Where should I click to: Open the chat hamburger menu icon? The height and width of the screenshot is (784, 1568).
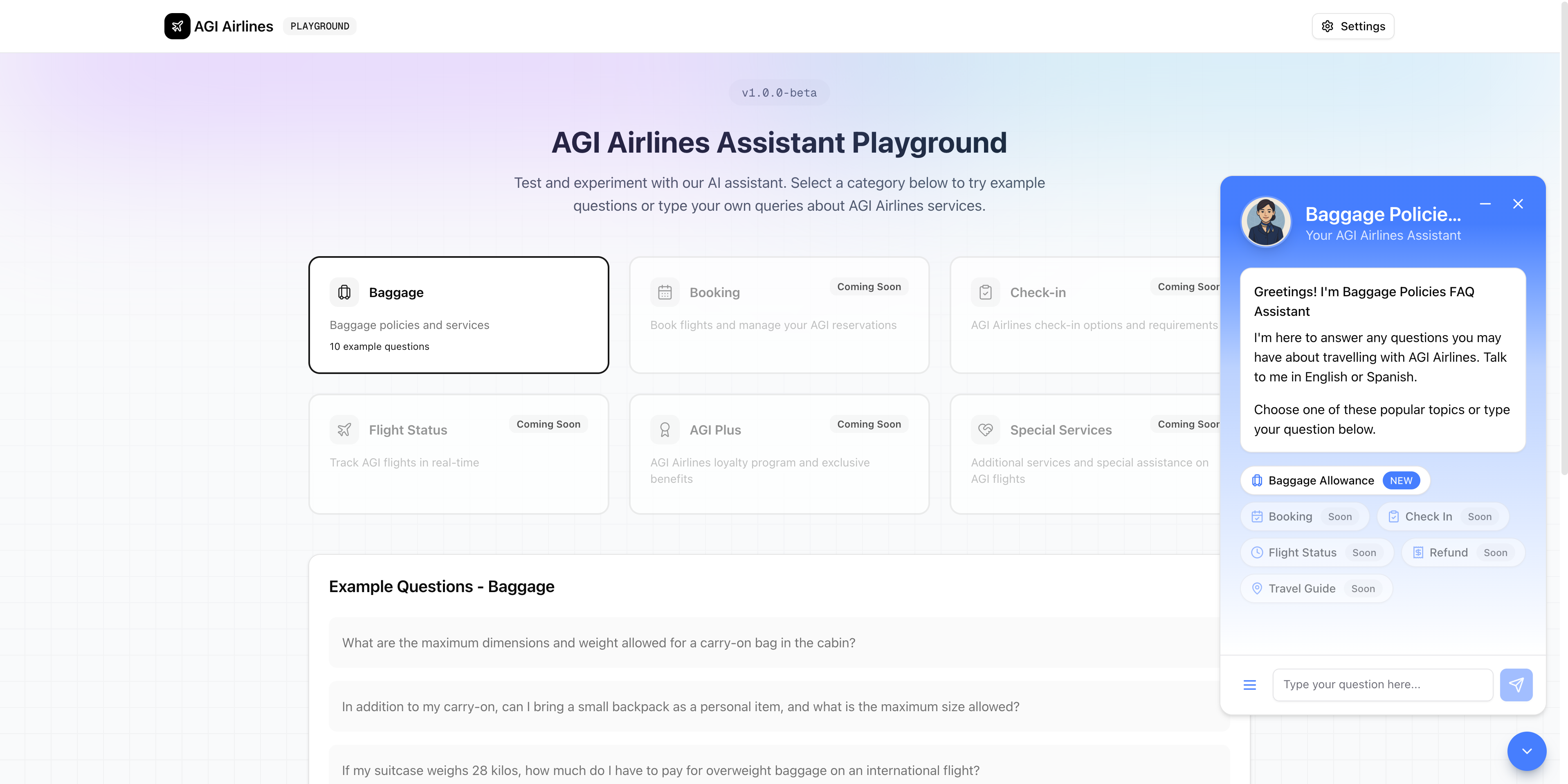coord(1250,685)
